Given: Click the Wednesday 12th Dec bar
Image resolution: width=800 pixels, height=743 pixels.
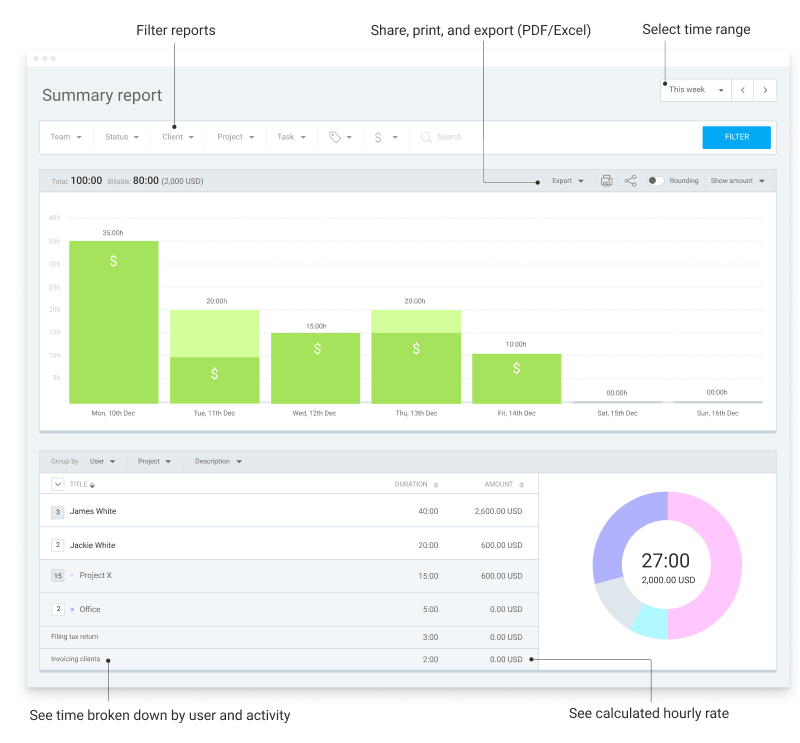Looking at the screenshot, I should [x=315, y=368].
